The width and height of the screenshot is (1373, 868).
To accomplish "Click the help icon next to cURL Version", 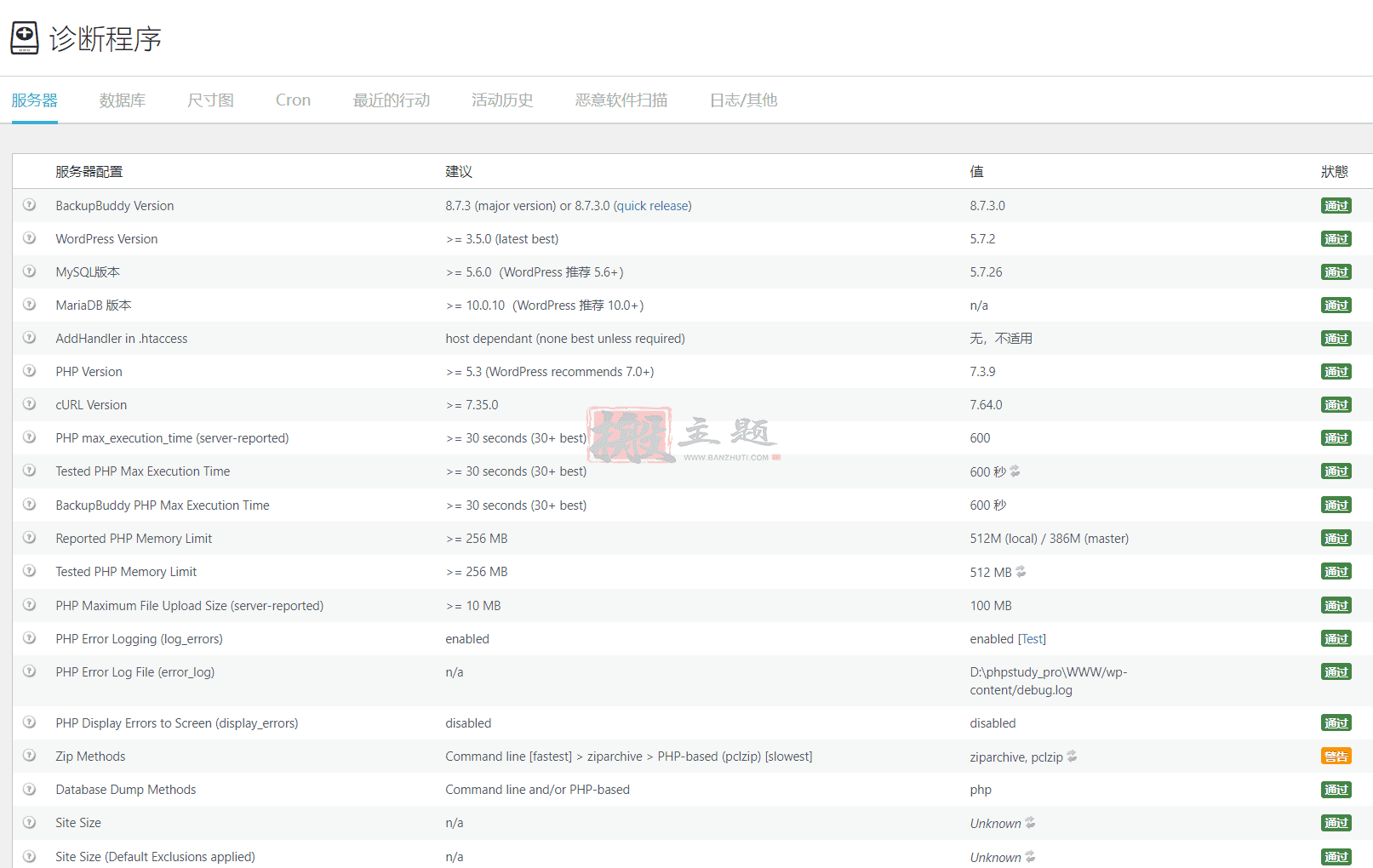I will (x=29, y=404).
